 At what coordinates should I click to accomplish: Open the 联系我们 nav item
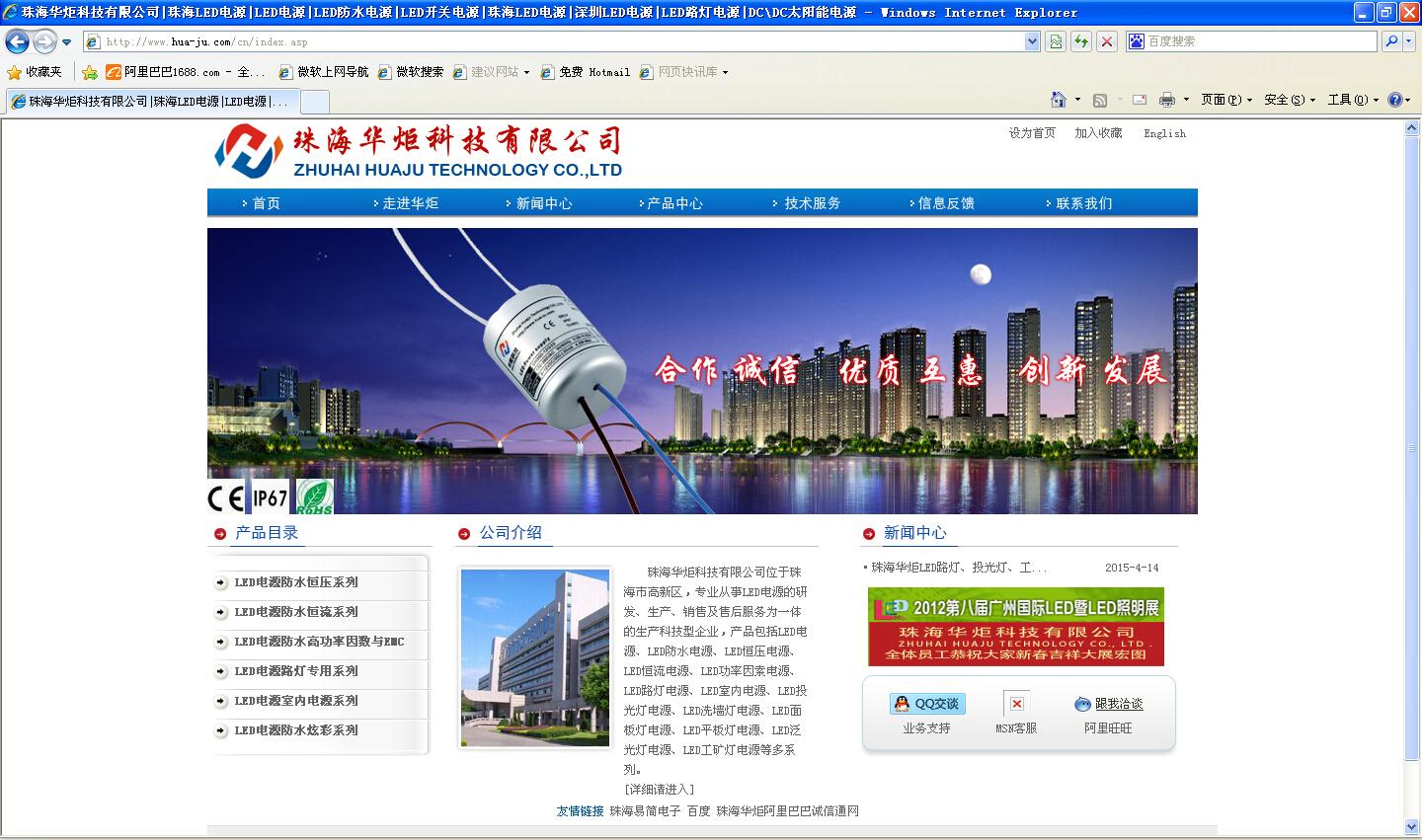pyautogui.click(x=1083, y=203)
